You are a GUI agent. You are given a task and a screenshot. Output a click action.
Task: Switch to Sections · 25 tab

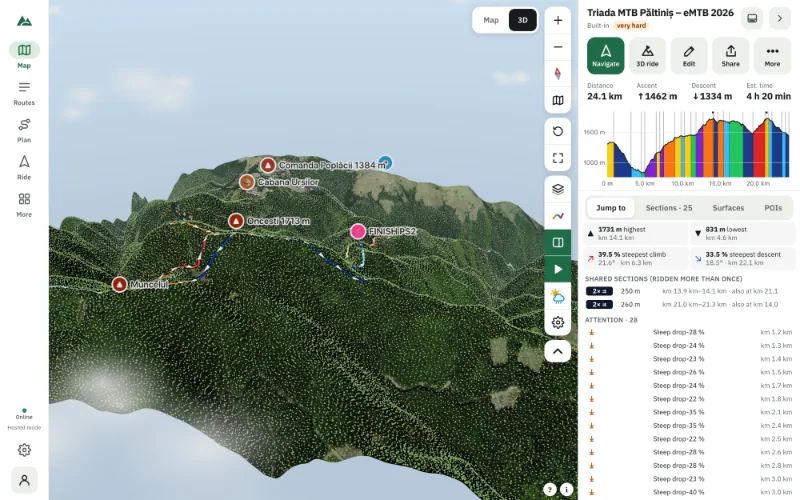(x=669, y=208)
